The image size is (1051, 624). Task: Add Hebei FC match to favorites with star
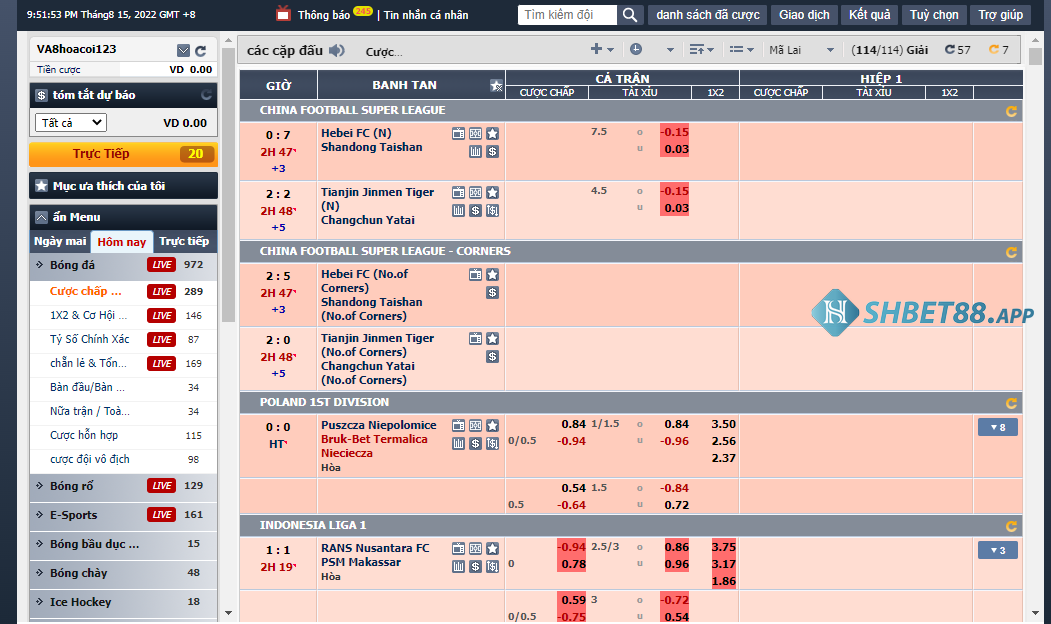click(x=492, y=133)
